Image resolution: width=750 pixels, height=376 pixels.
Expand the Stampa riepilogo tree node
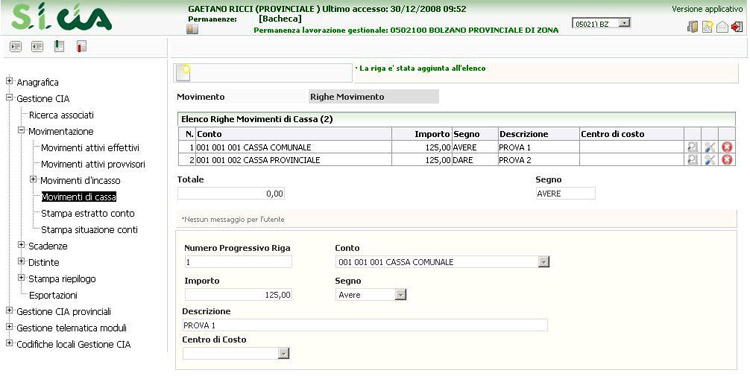point(21,278)
